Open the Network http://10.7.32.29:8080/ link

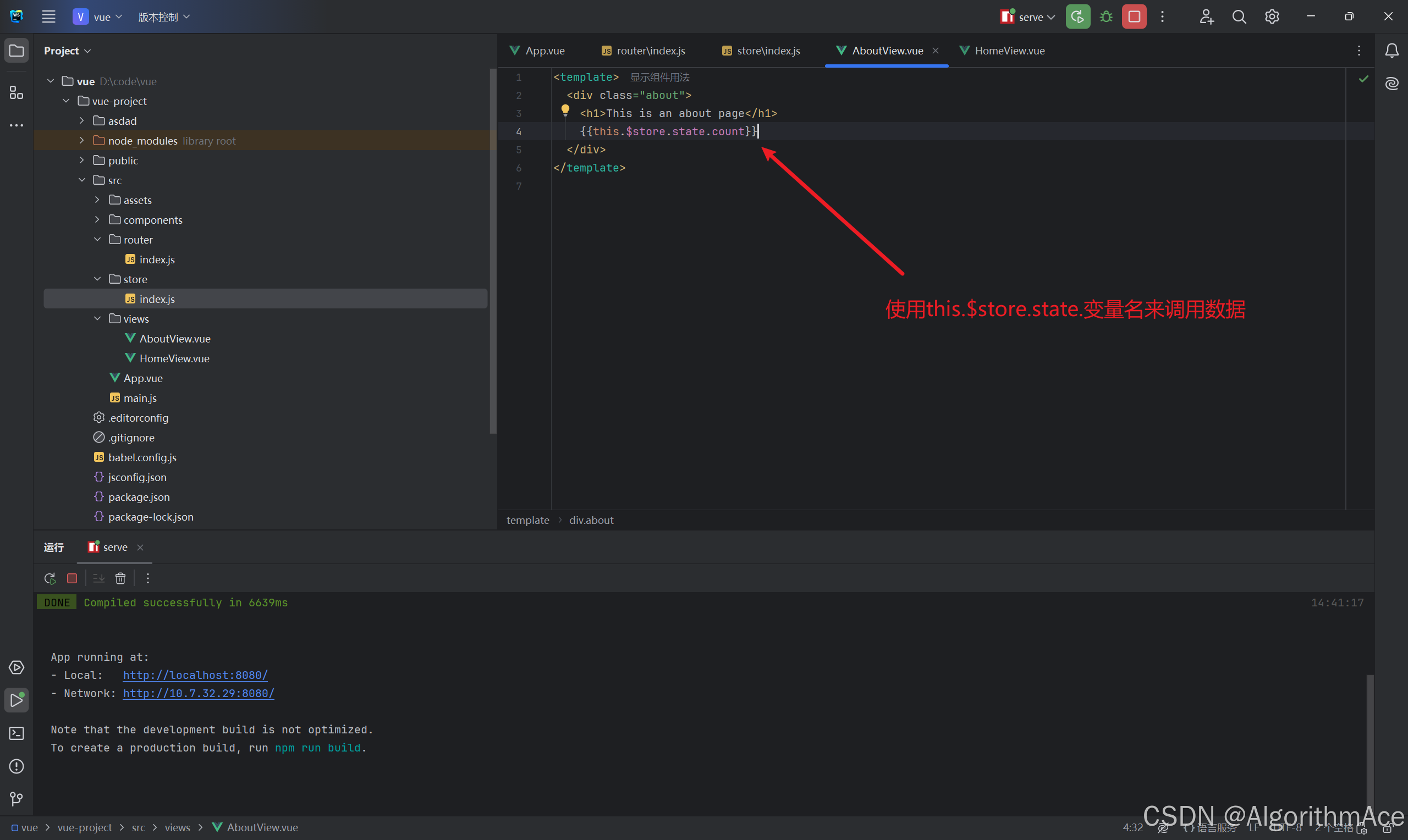[x=199, y=693]
